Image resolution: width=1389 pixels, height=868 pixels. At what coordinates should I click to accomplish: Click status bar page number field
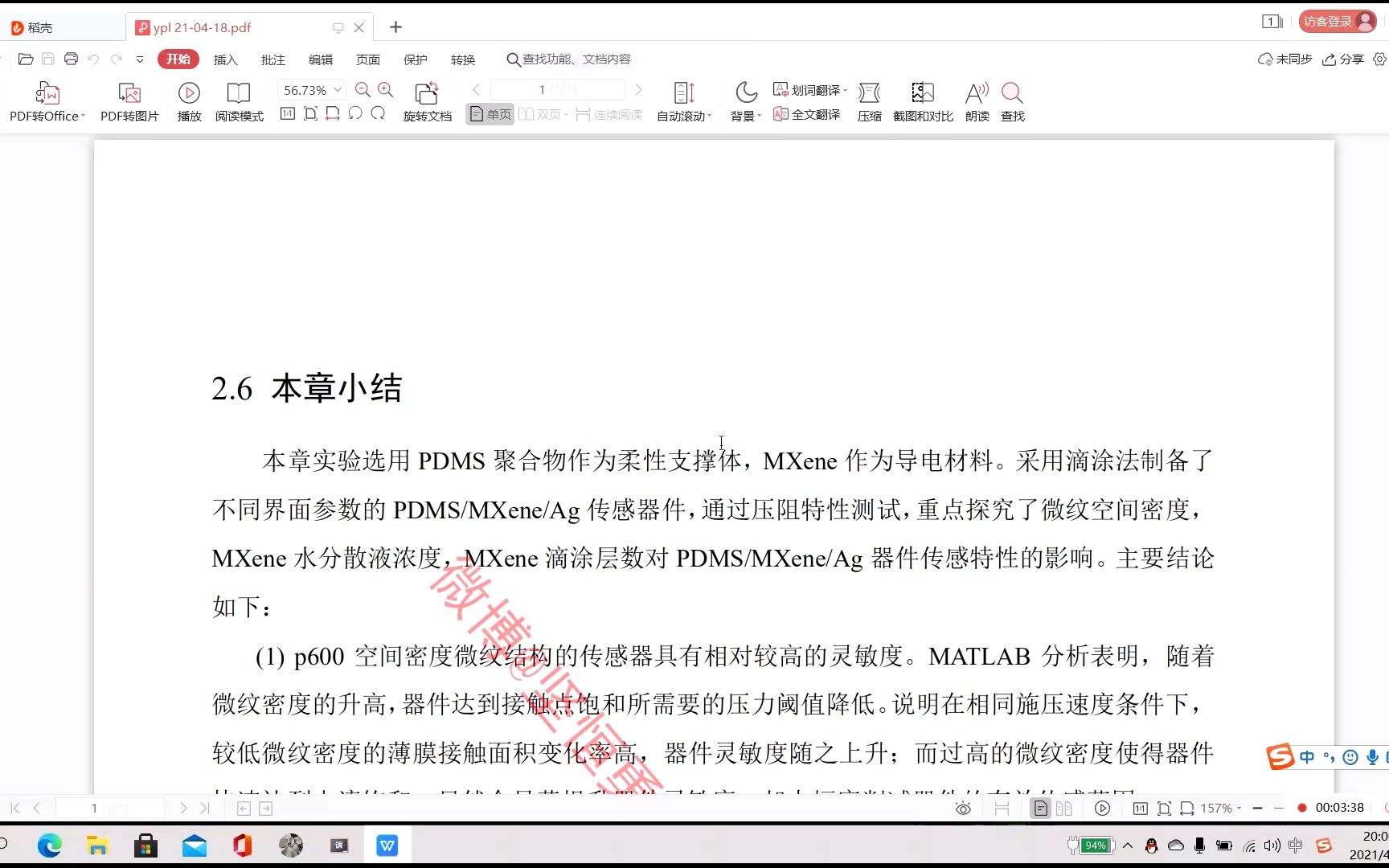(x=109, y=809)
